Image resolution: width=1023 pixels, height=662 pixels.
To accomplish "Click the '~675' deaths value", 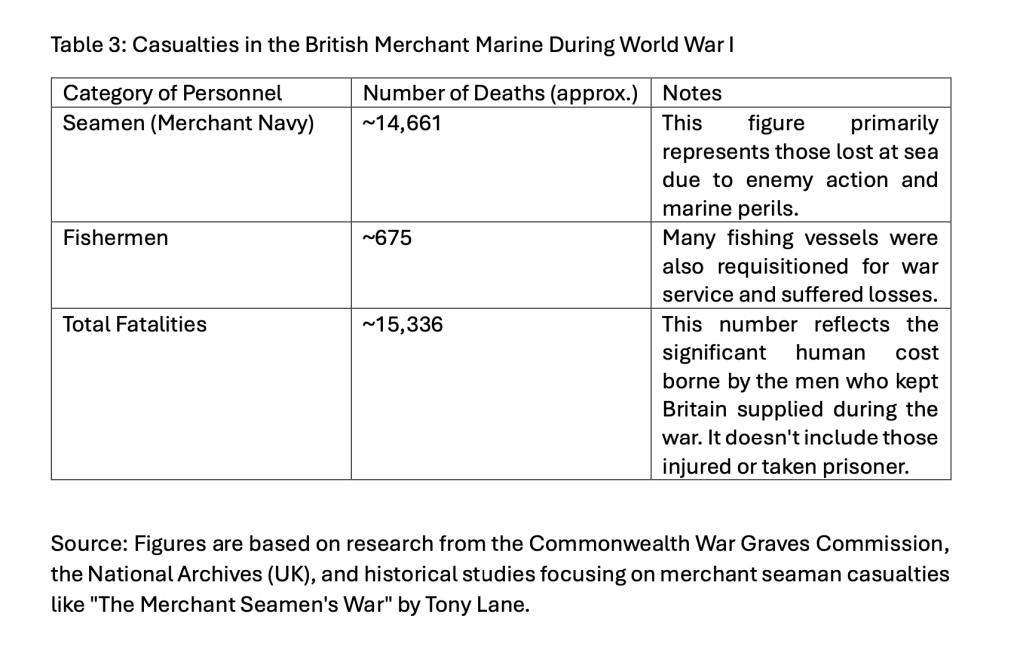I will (x=388, y=238).
